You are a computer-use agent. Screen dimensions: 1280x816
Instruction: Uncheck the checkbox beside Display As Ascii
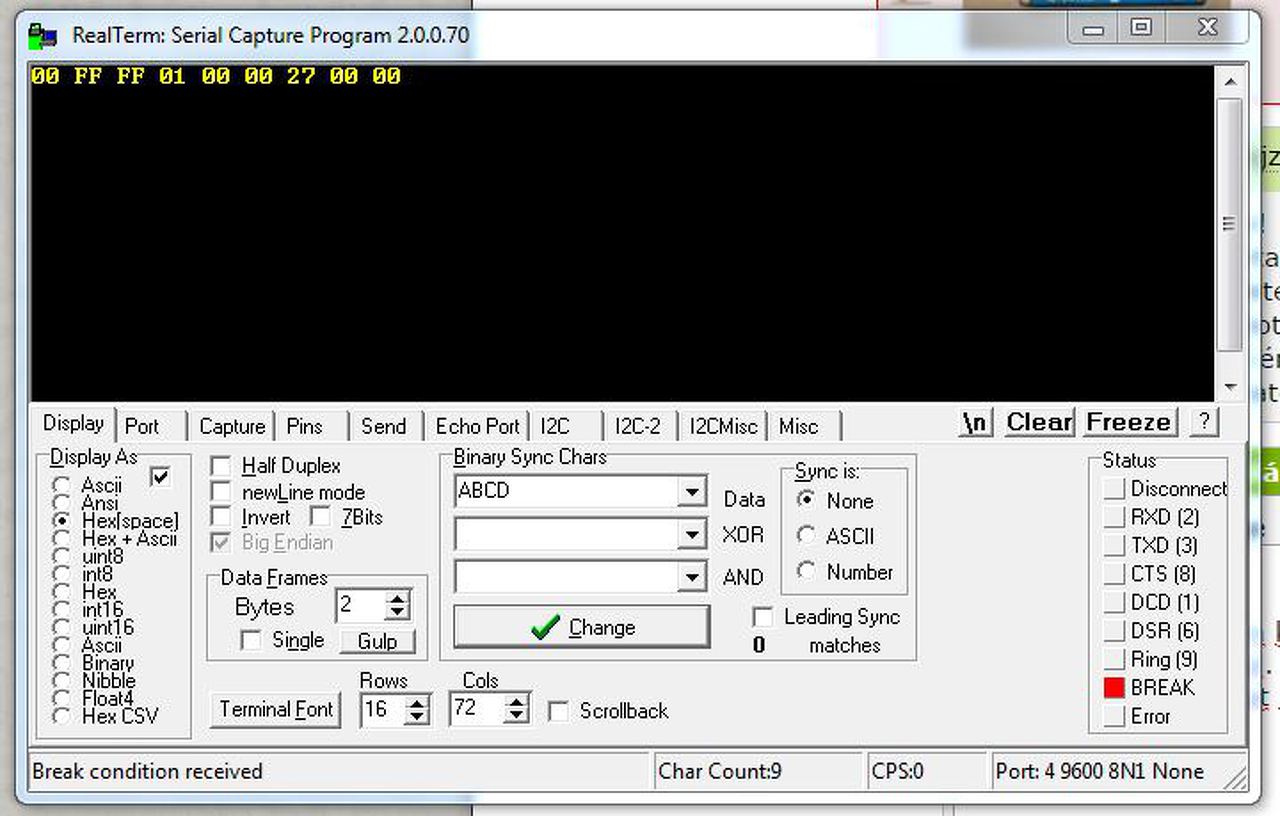coord(160,477)
